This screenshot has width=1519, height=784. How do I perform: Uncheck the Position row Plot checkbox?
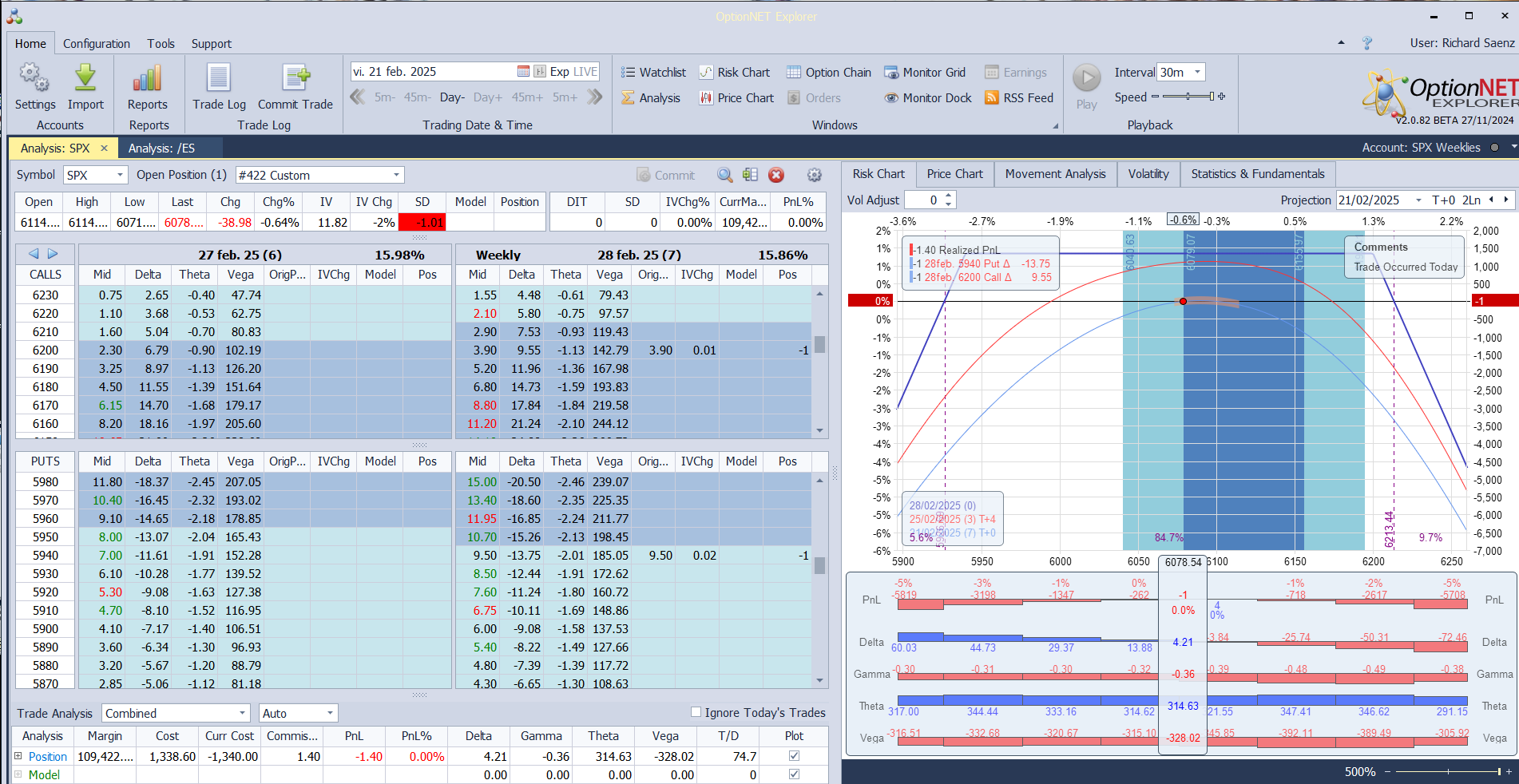point(794,756)
